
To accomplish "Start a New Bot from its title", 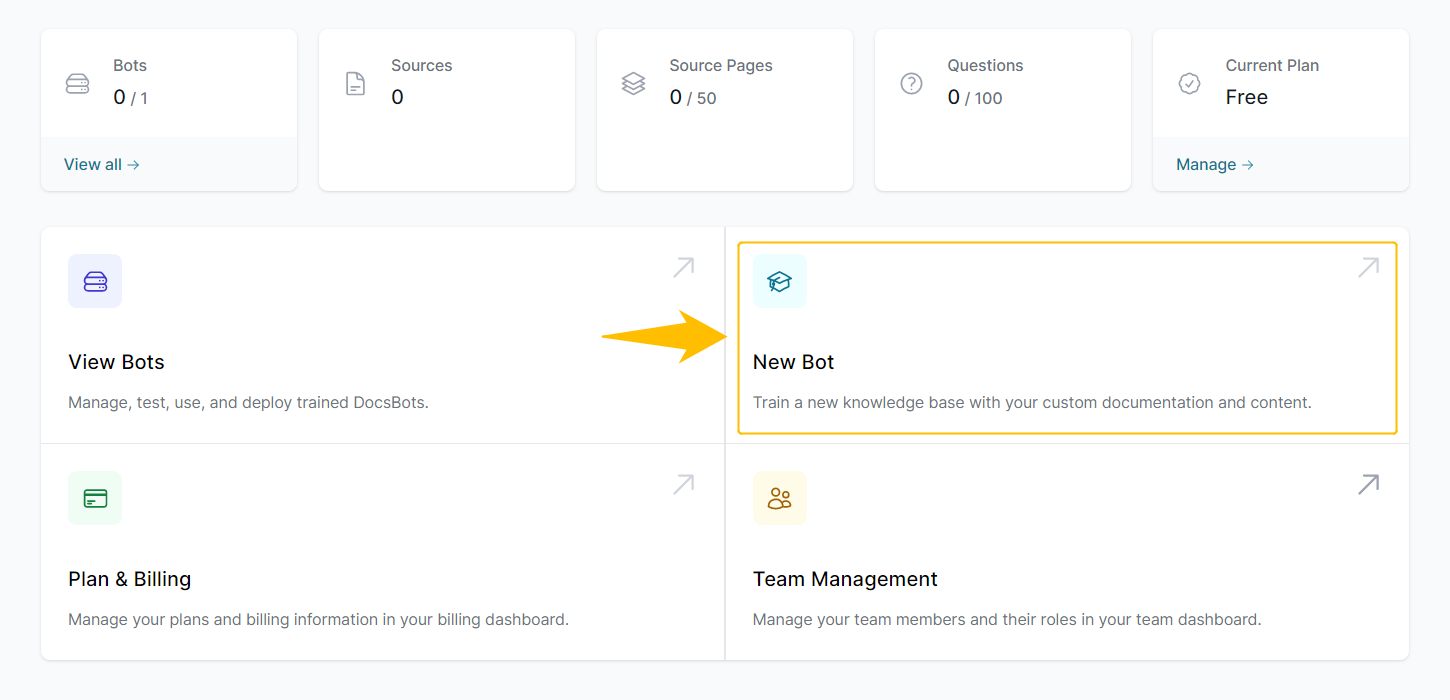I will coord(794,362).
